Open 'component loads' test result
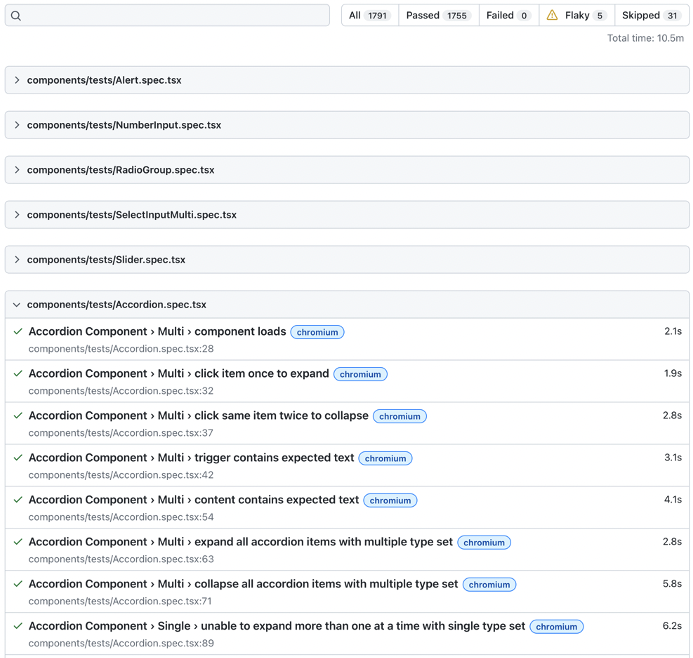The image size is (693, 658). (157, 331)
